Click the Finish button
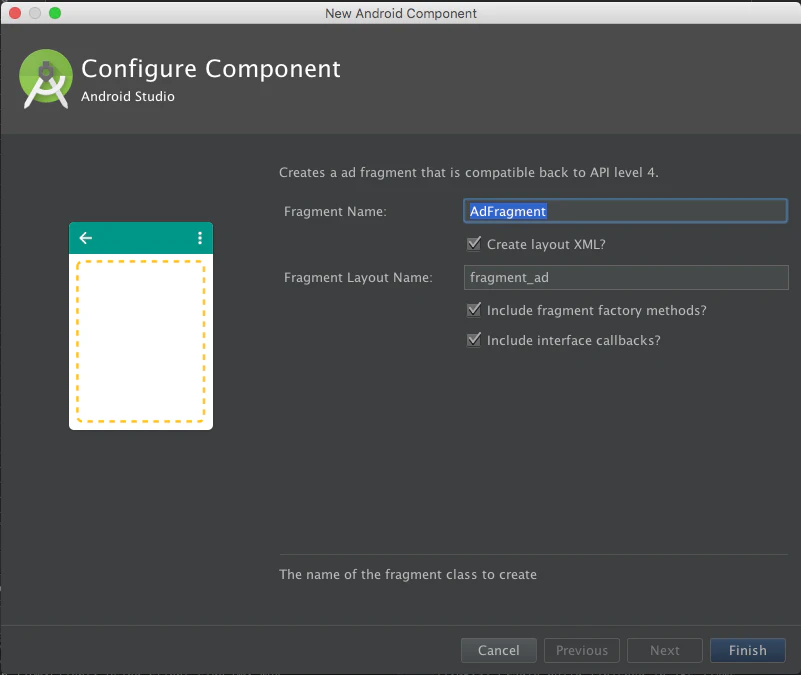 click(747, 650)
